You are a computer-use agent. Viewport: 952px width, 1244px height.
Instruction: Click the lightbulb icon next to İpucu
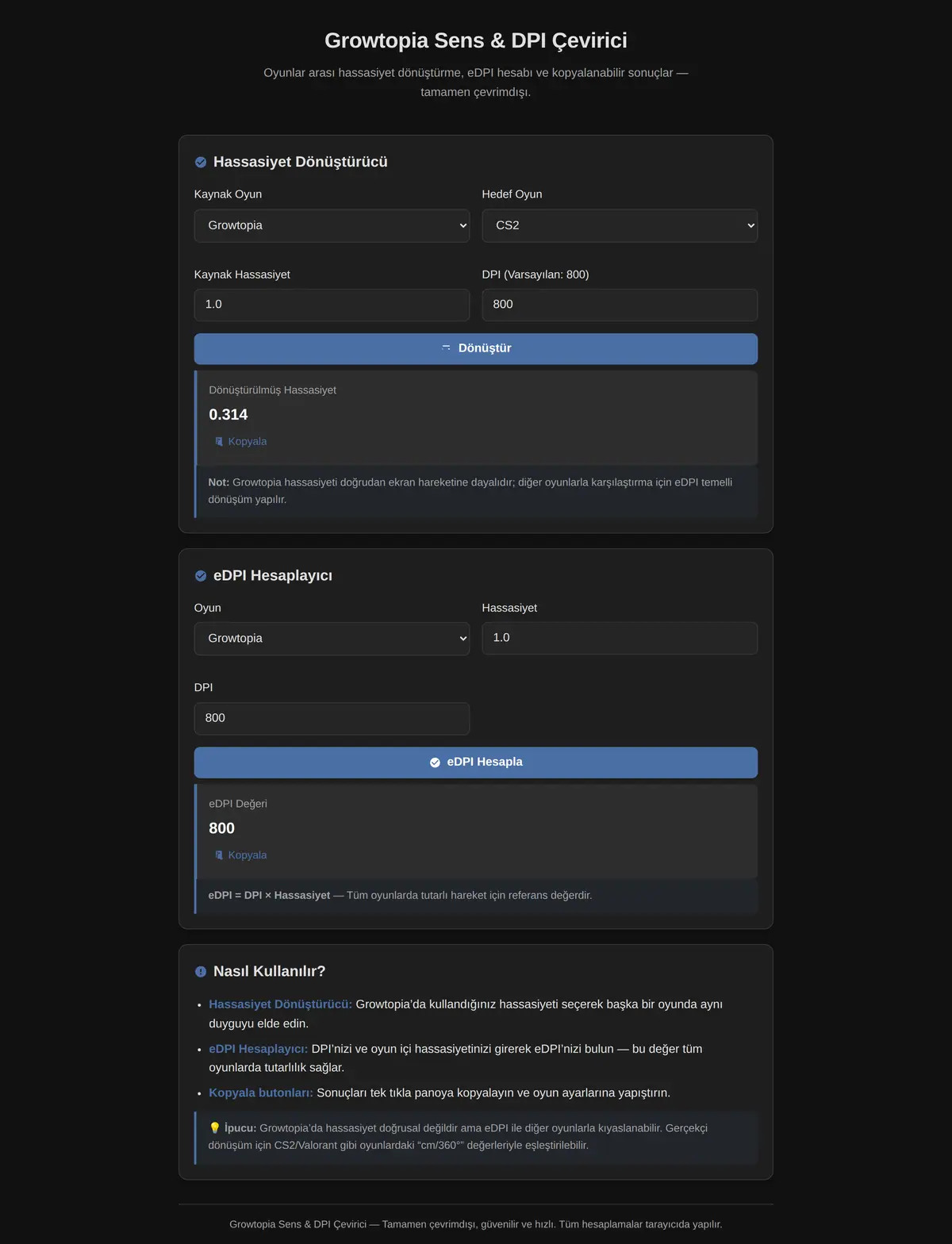214,1128
